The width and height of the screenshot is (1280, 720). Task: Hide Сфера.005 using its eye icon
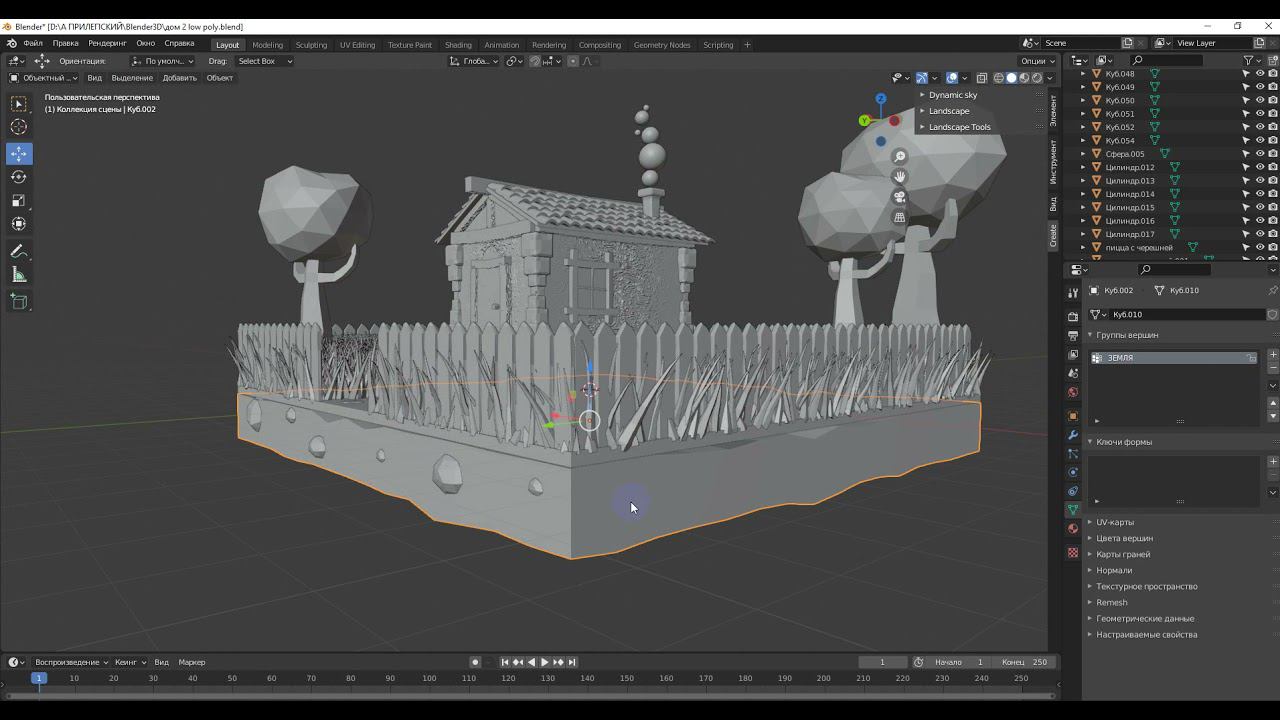pyautogui.click(x=1260, y=154)
